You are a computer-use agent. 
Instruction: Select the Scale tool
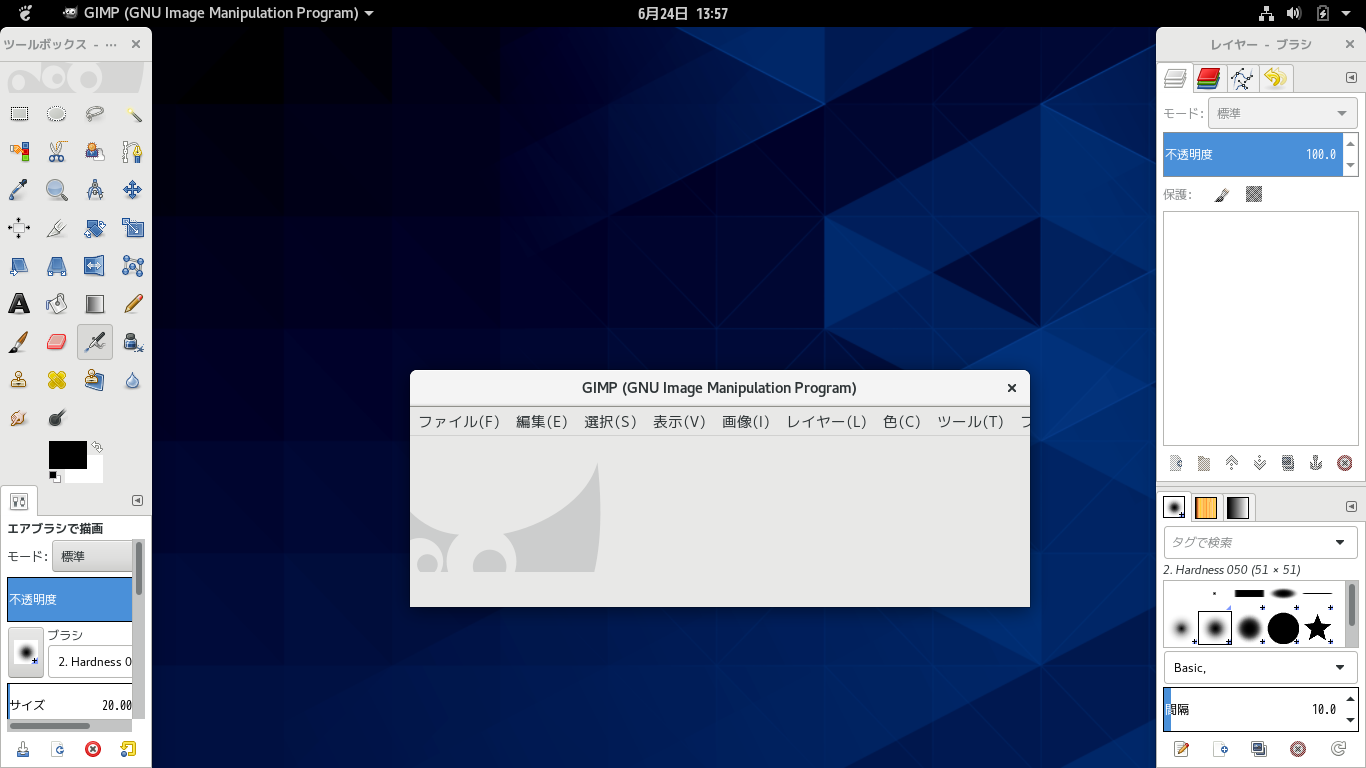(133, 228)
